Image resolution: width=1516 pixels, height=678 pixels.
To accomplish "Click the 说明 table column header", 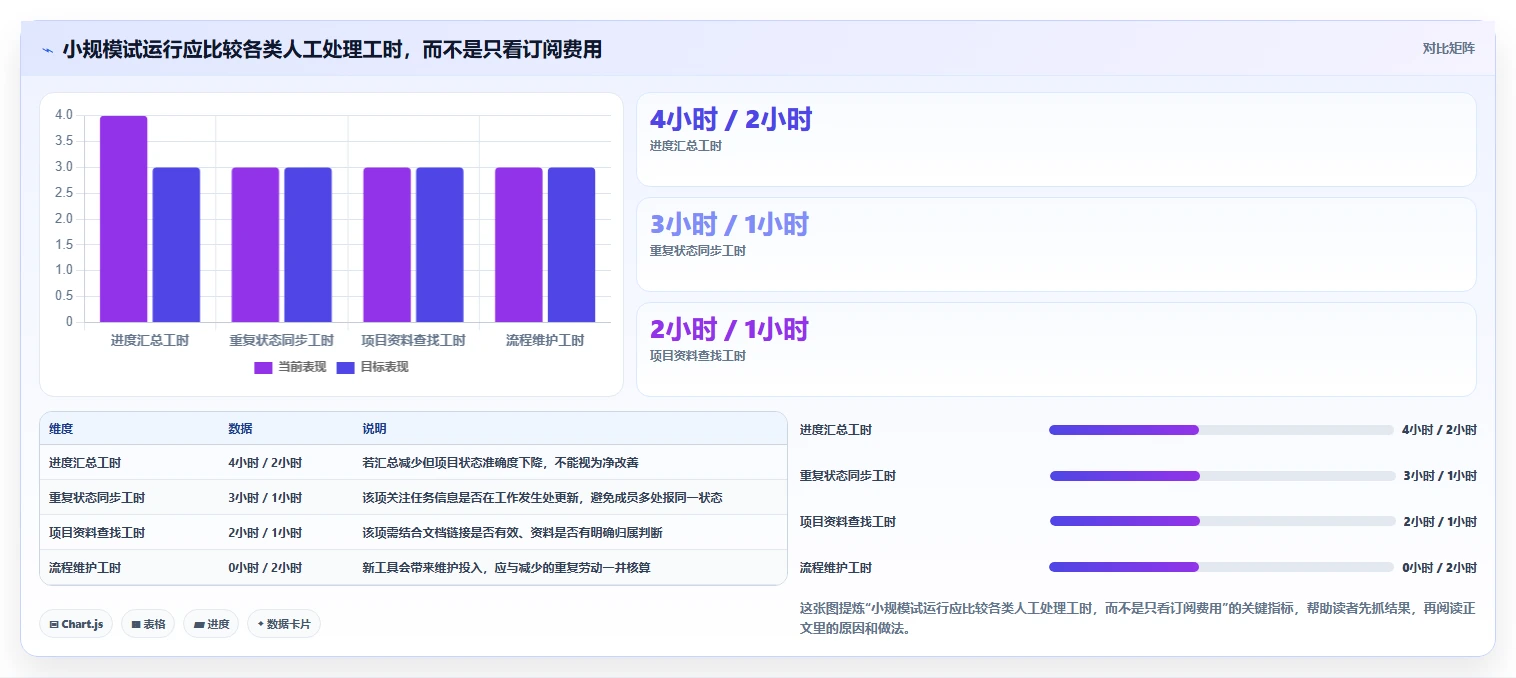I will [x=374, y=429].
